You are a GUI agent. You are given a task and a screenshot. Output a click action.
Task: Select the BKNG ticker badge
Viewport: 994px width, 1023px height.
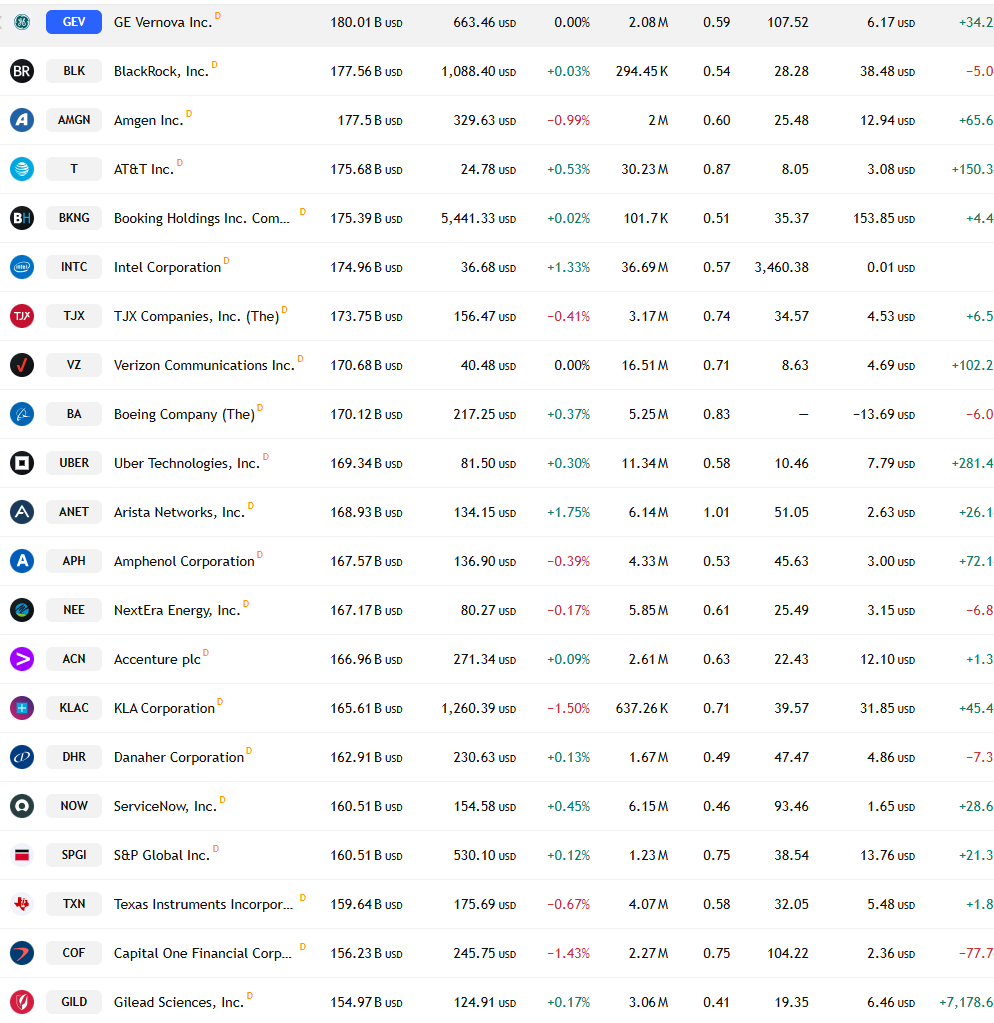pyautogui.click(x=74, y=218)
